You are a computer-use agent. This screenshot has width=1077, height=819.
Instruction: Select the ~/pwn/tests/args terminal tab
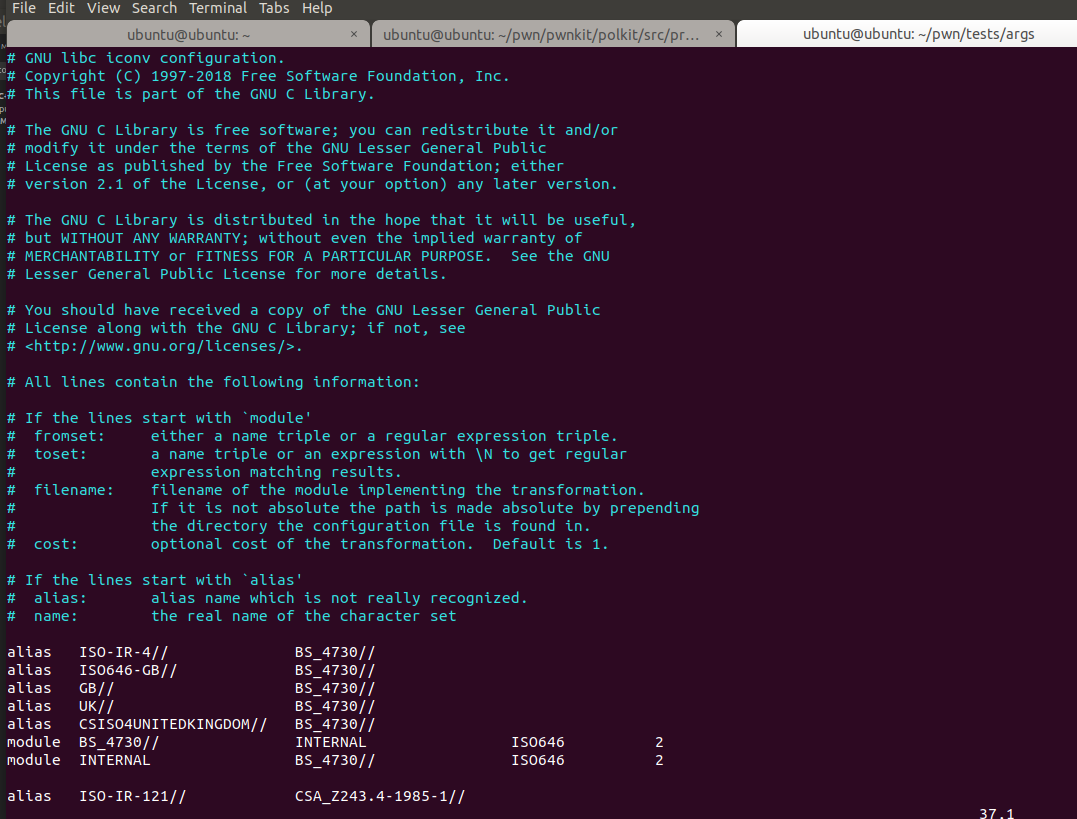coord(917,34)
